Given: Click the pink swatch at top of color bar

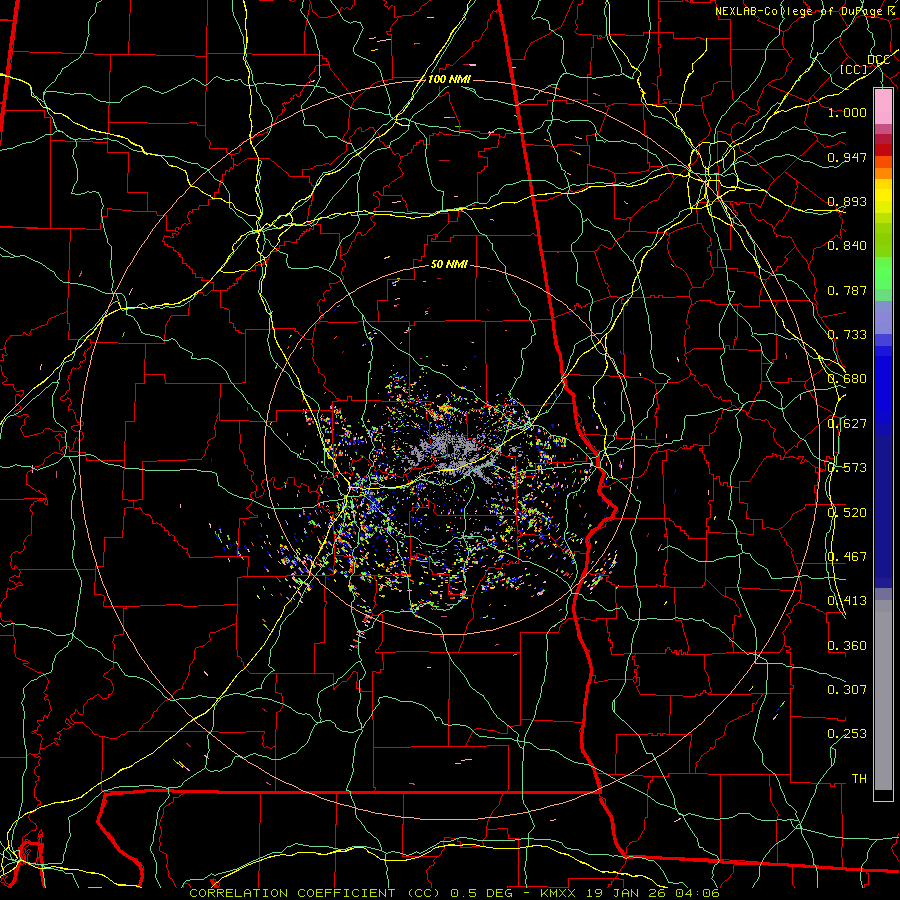Looking at the screenshot, I should click(x=883, y=106).
